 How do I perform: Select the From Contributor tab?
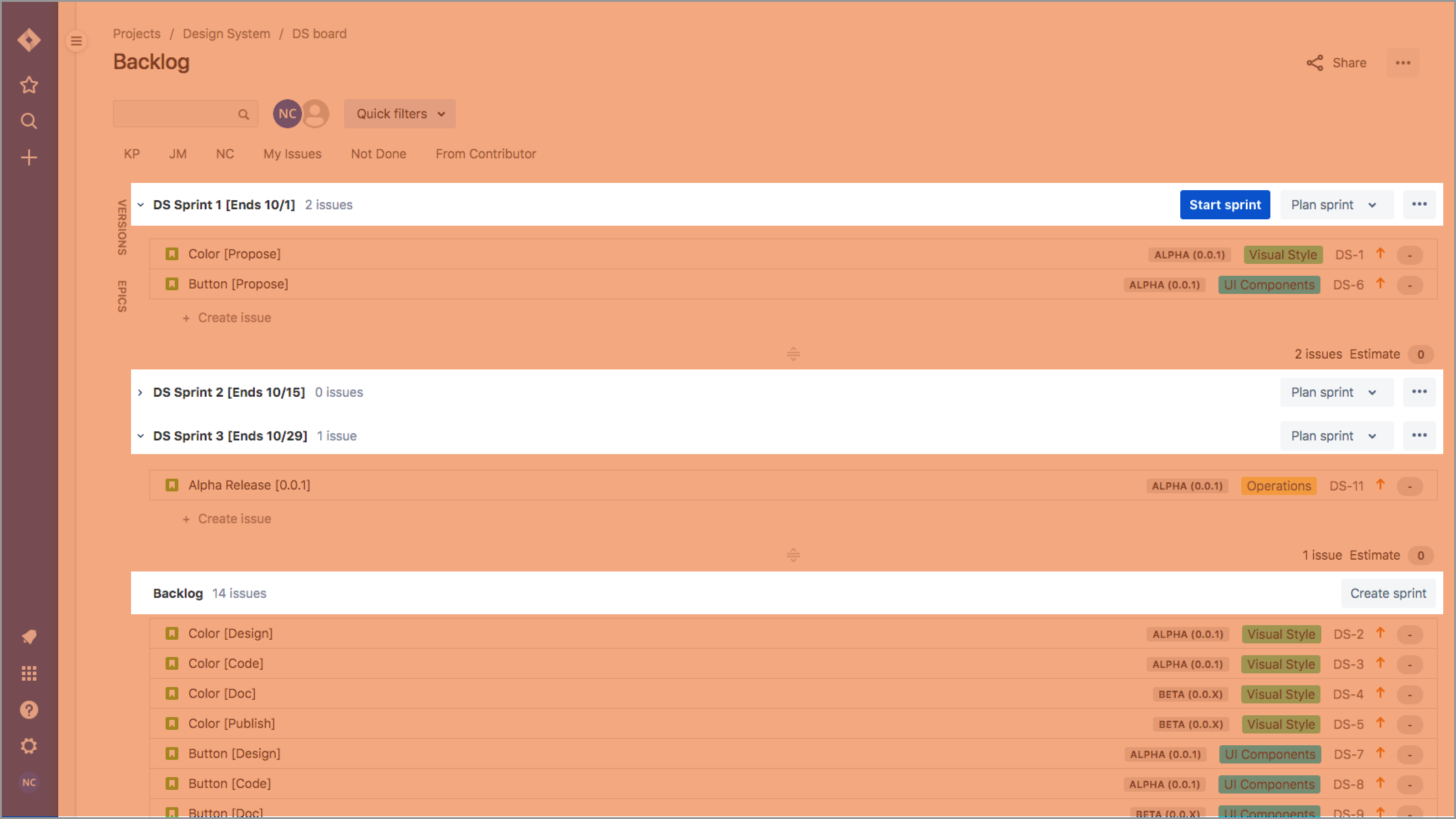pyautogui.click(x=485, y=154)
